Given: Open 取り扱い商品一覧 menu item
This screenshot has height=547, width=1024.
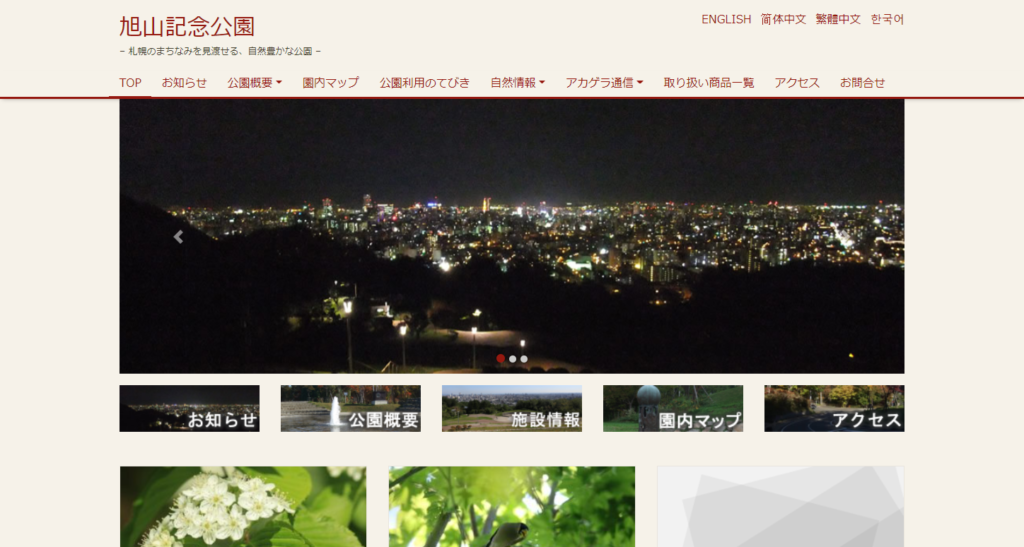Looking at the screenshot, I should point(709,83).
